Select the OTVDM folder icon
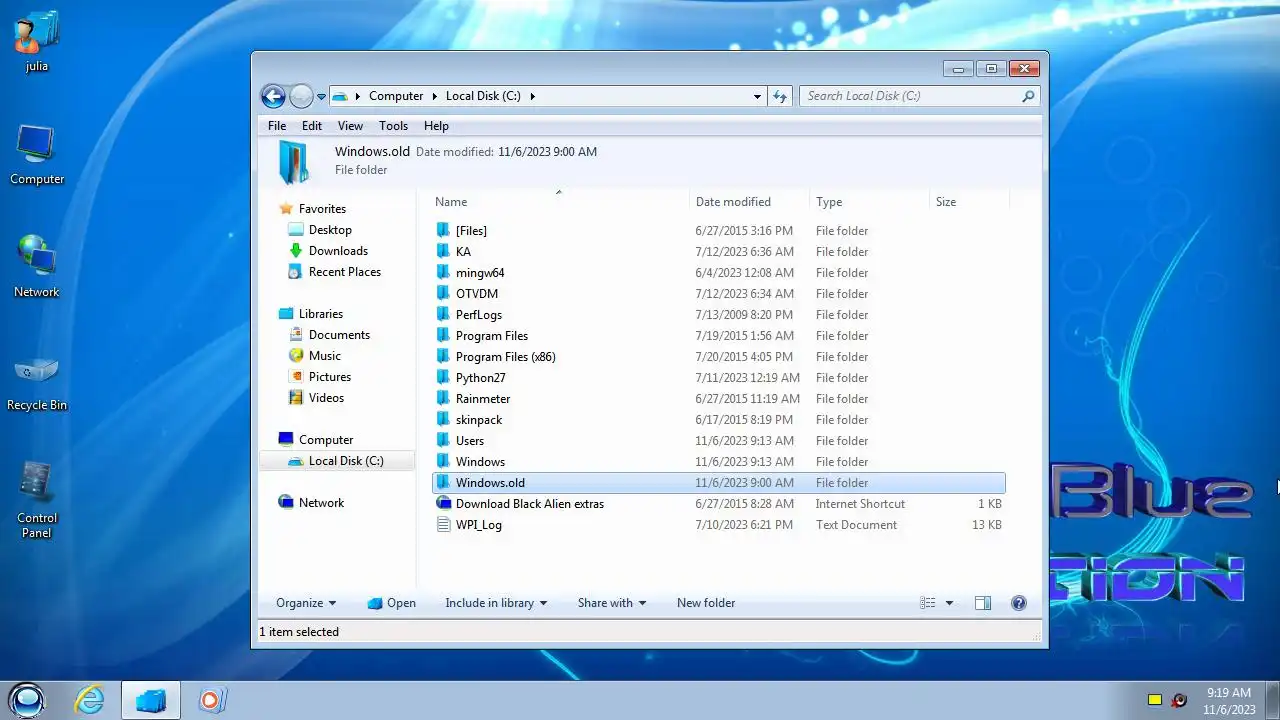1280x720 pixels. (x=444, y=294)
